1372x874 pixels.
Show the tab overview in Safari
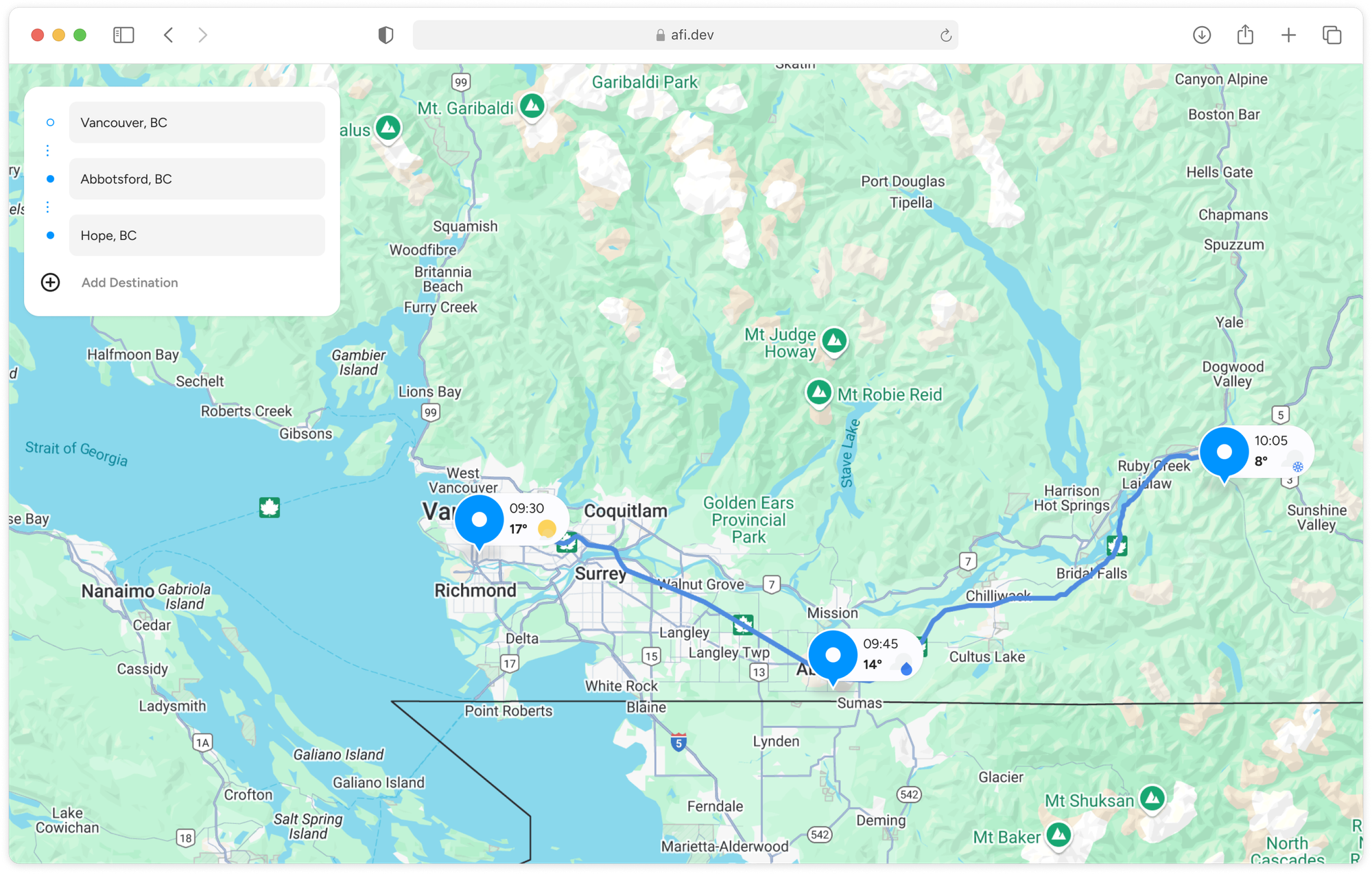pos(1332,34)
